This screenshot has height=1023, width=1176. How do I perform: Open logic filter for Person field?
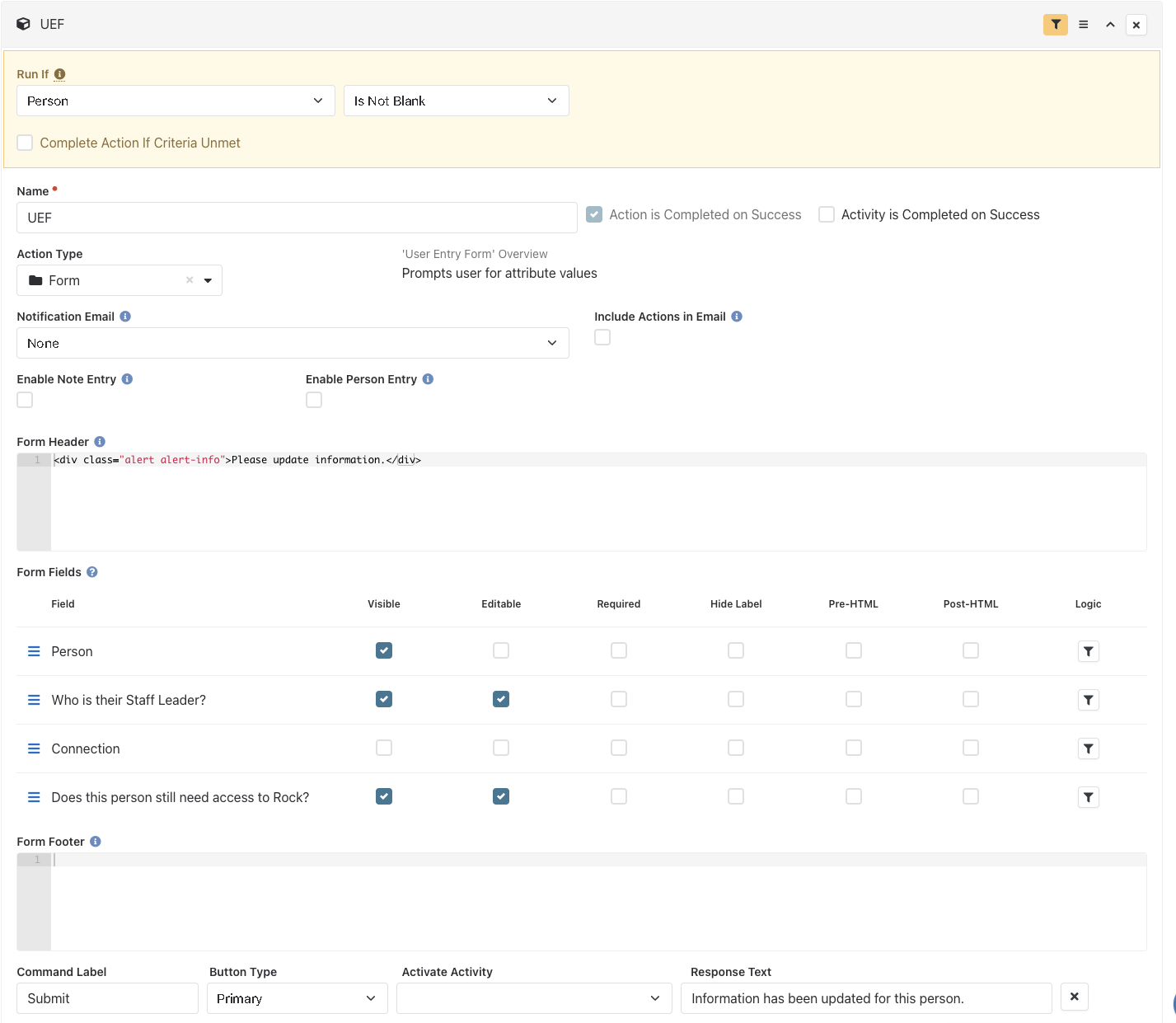[1089, 651]
